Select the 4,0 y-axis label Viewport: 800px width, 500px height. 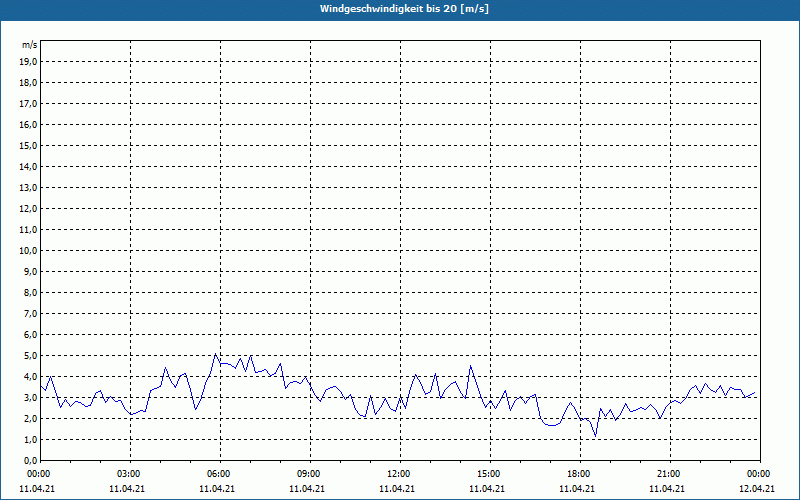[30, 376]
